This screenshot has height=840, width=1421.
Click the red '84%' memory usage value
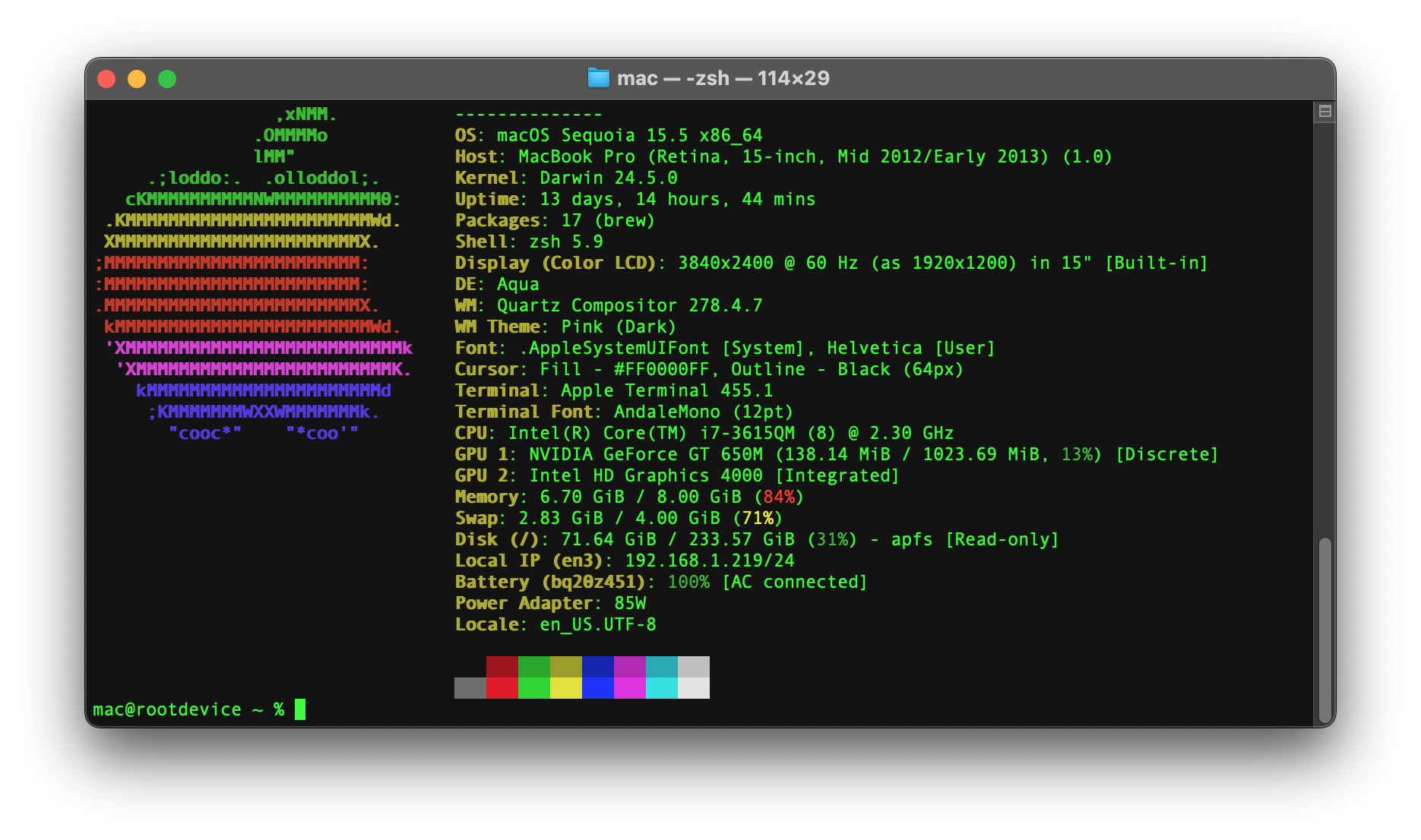click(x=779, y=497)
